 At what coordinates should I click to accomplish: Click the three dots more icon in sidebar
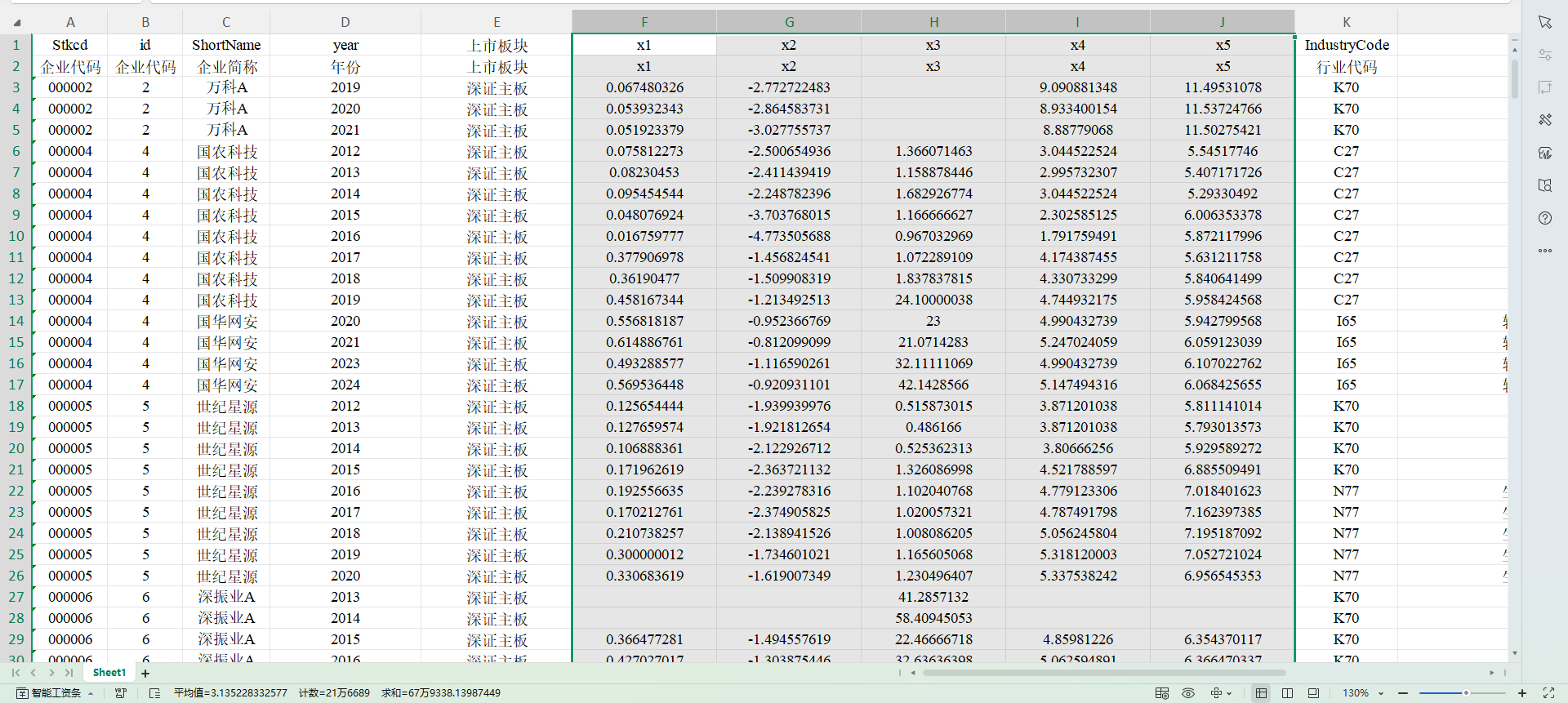(x=1544, y=251)
